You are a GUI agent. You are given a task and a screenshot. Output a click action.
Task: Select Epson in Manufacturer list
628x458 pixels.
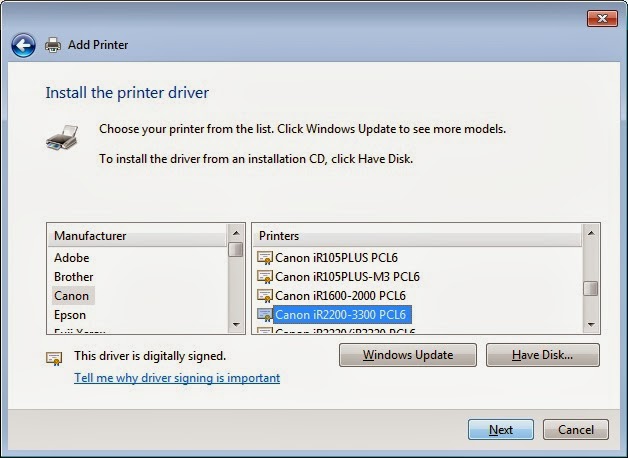click(70, 315)
